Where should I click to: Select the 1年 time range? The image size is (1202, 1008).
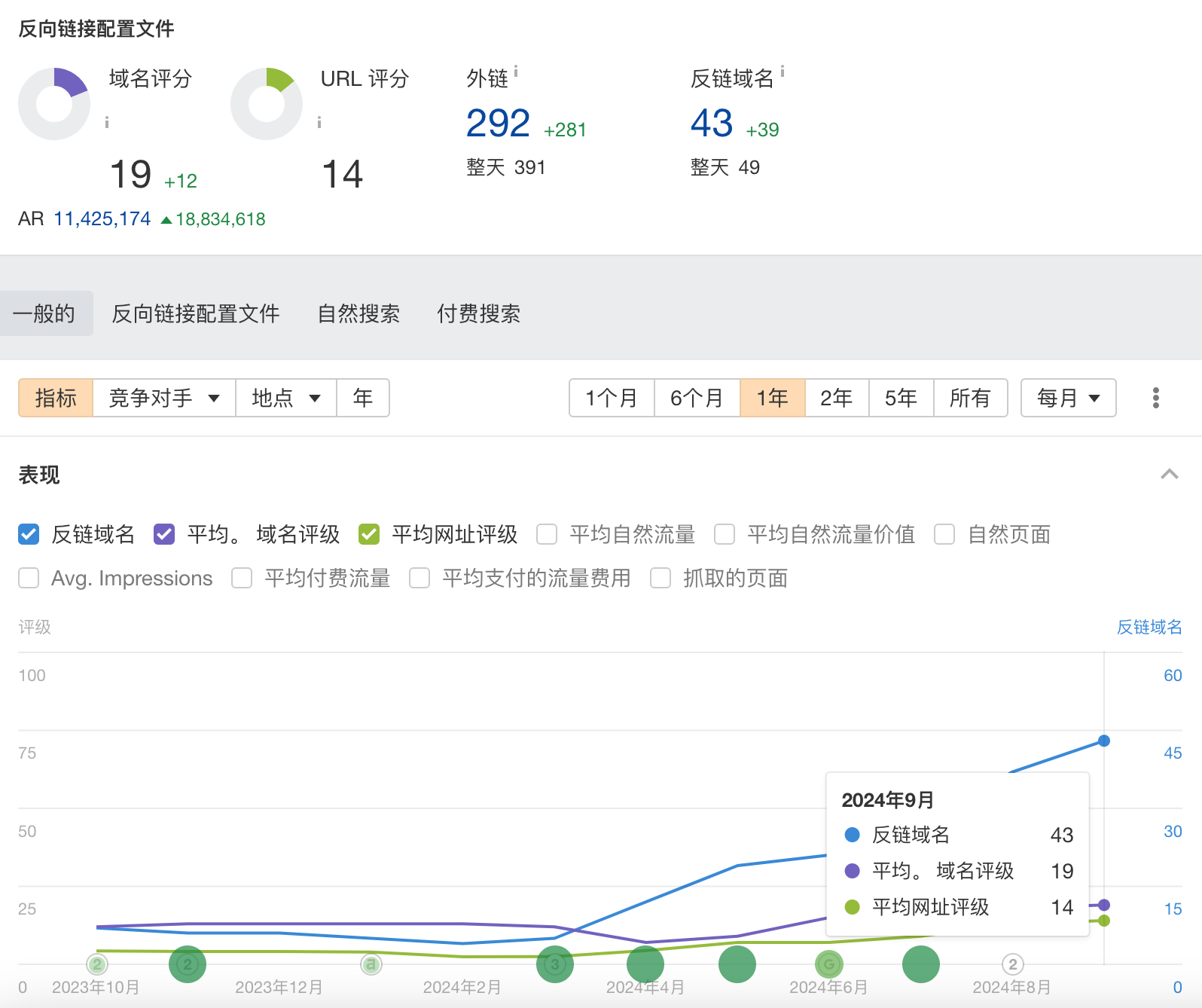(773, 398)
